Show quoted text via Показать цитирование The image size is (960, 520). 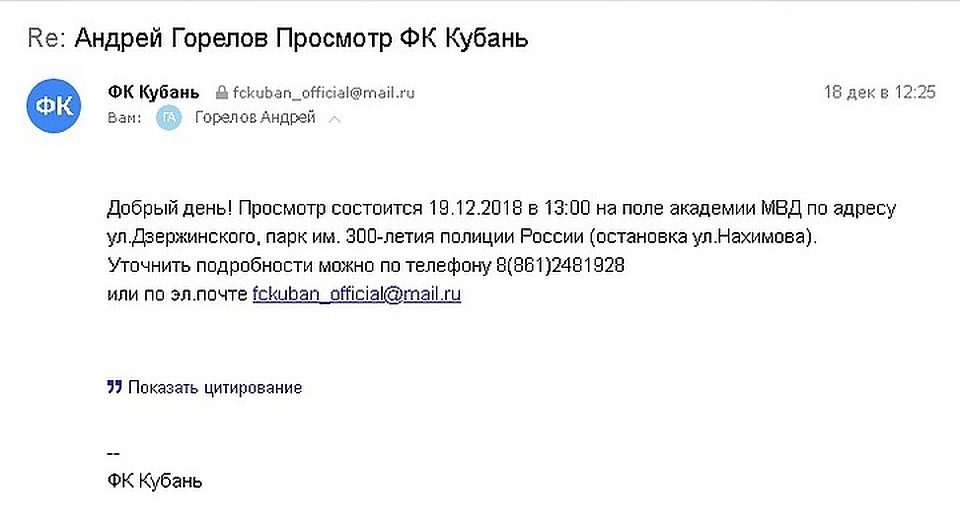(x=215, y=387)
